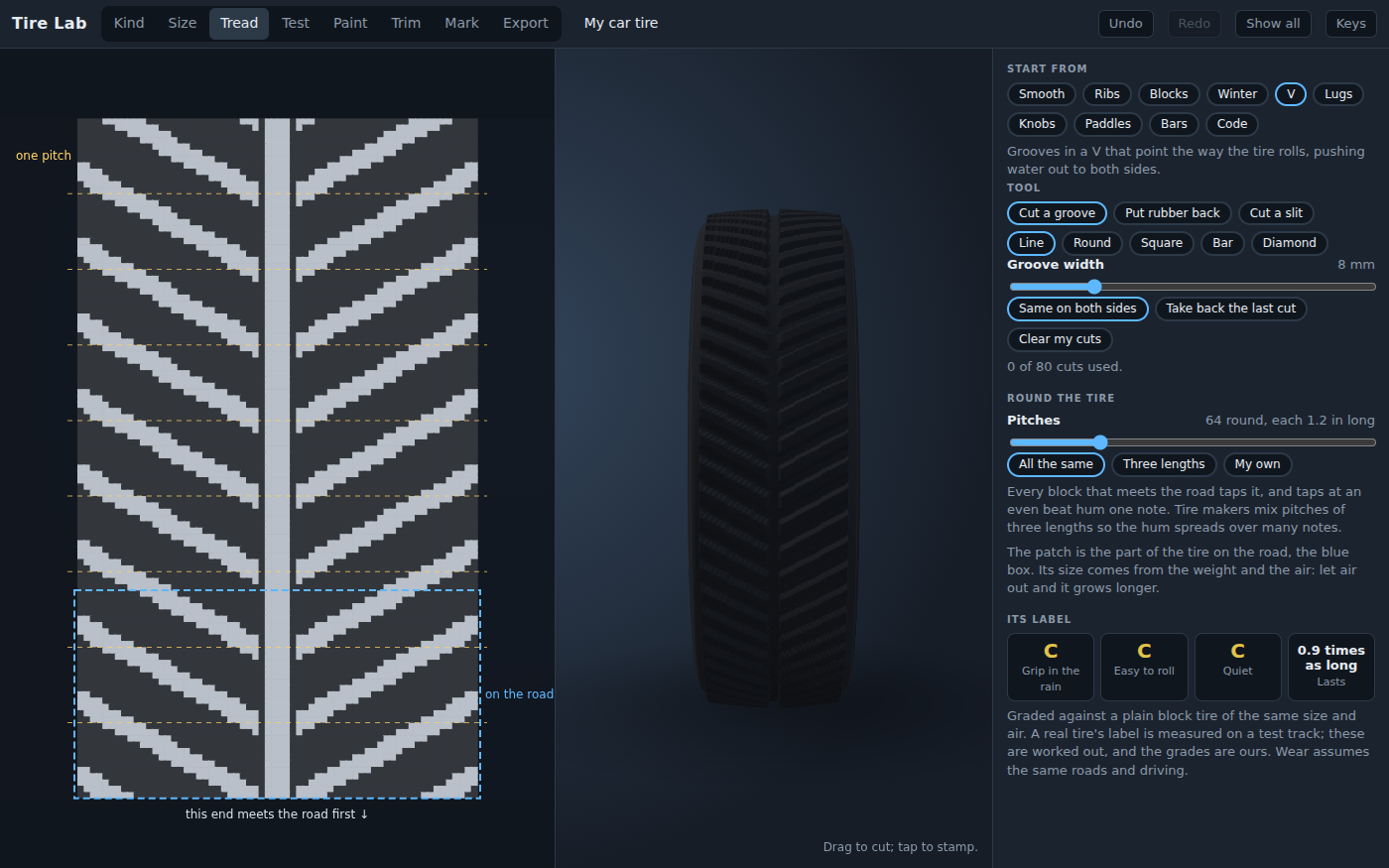1389x868 pixels.
Task: Click the '0 of 80 cuts used.' text
Action: click(x=1065, y=367)
